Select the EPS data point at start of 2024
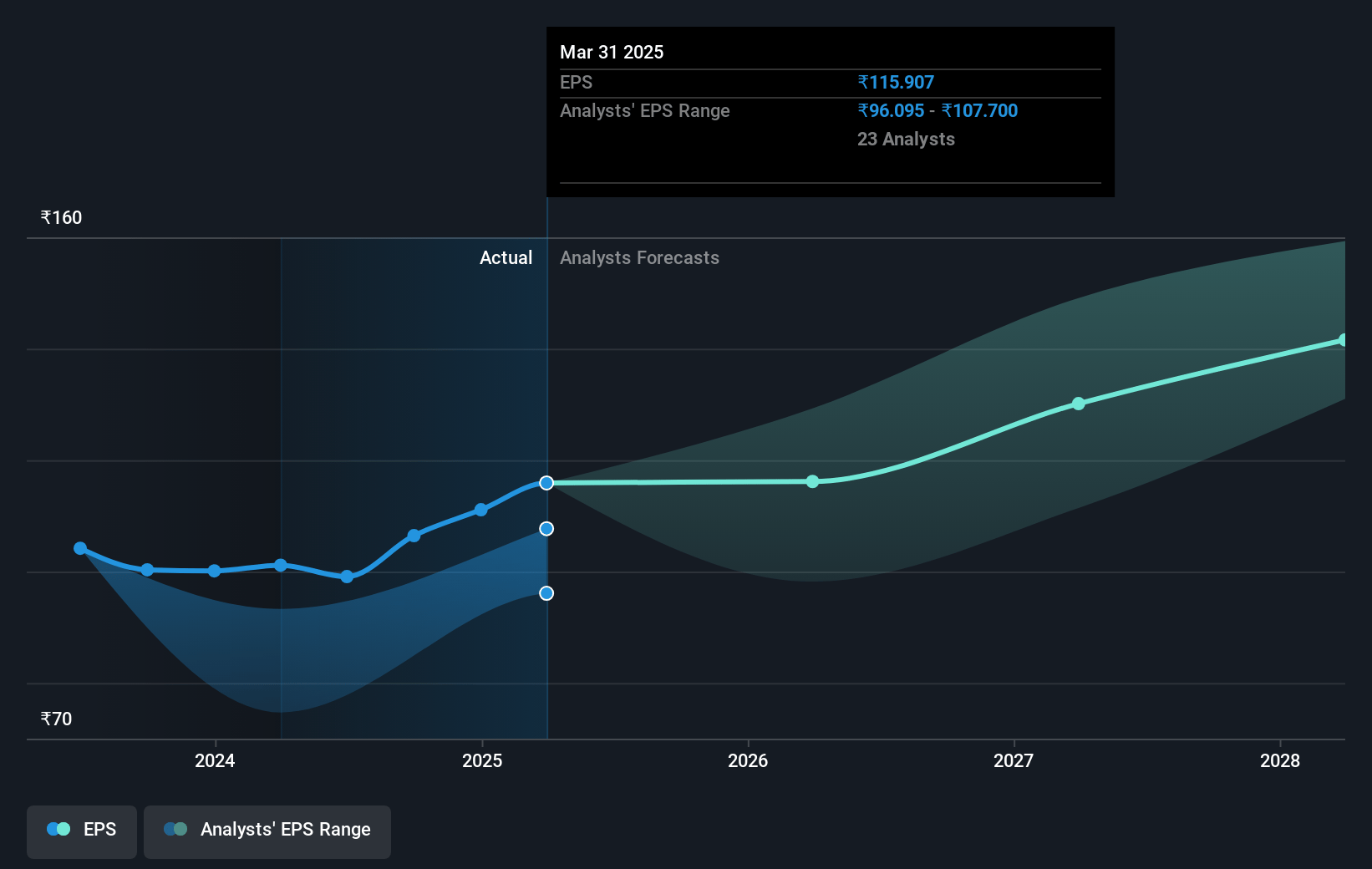This screenshot has width=1372, height=869. pyautogui.click(x=215, y=571)
